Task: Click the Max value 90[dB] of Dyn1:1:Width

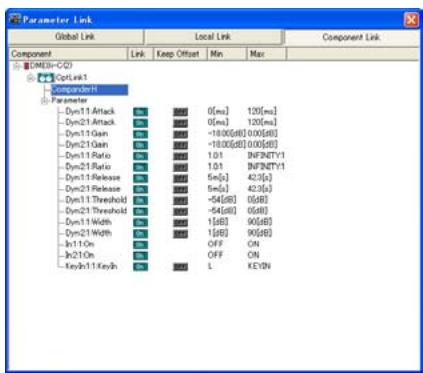Action: click(260, 222)
